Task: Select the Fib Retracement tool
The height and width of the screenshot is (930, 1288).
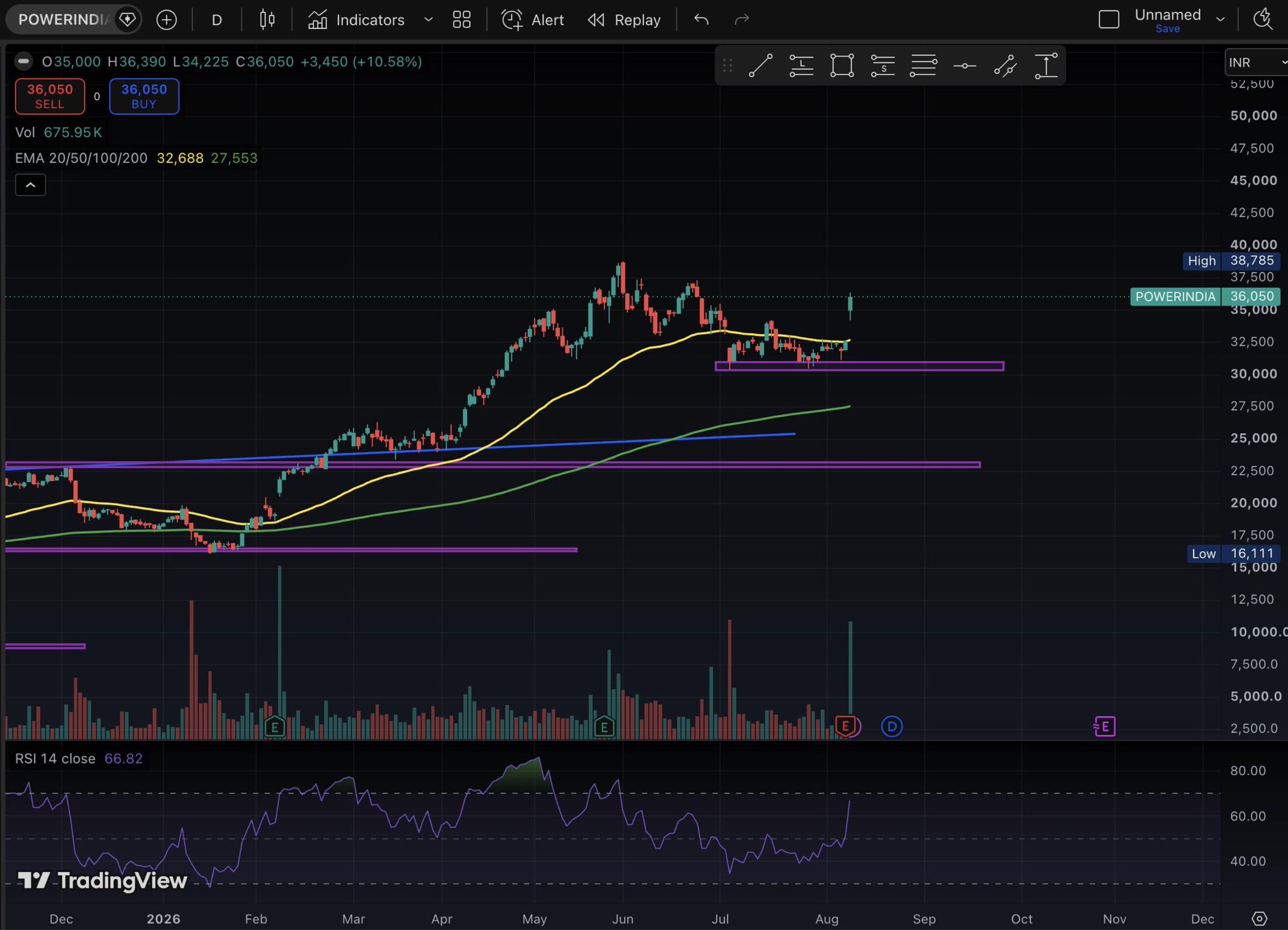Action: point(923,66)
